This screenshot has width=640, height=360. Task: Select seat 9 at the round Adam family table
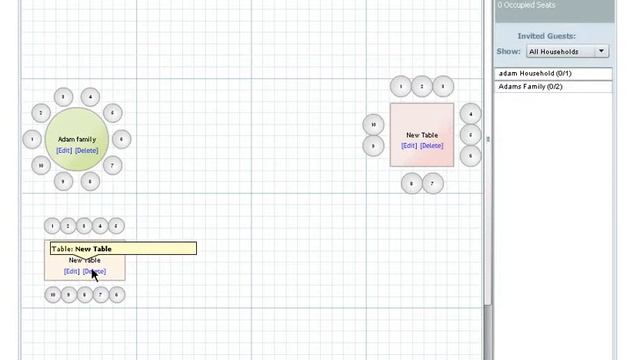pyautogui.click(x=63, y=181)
